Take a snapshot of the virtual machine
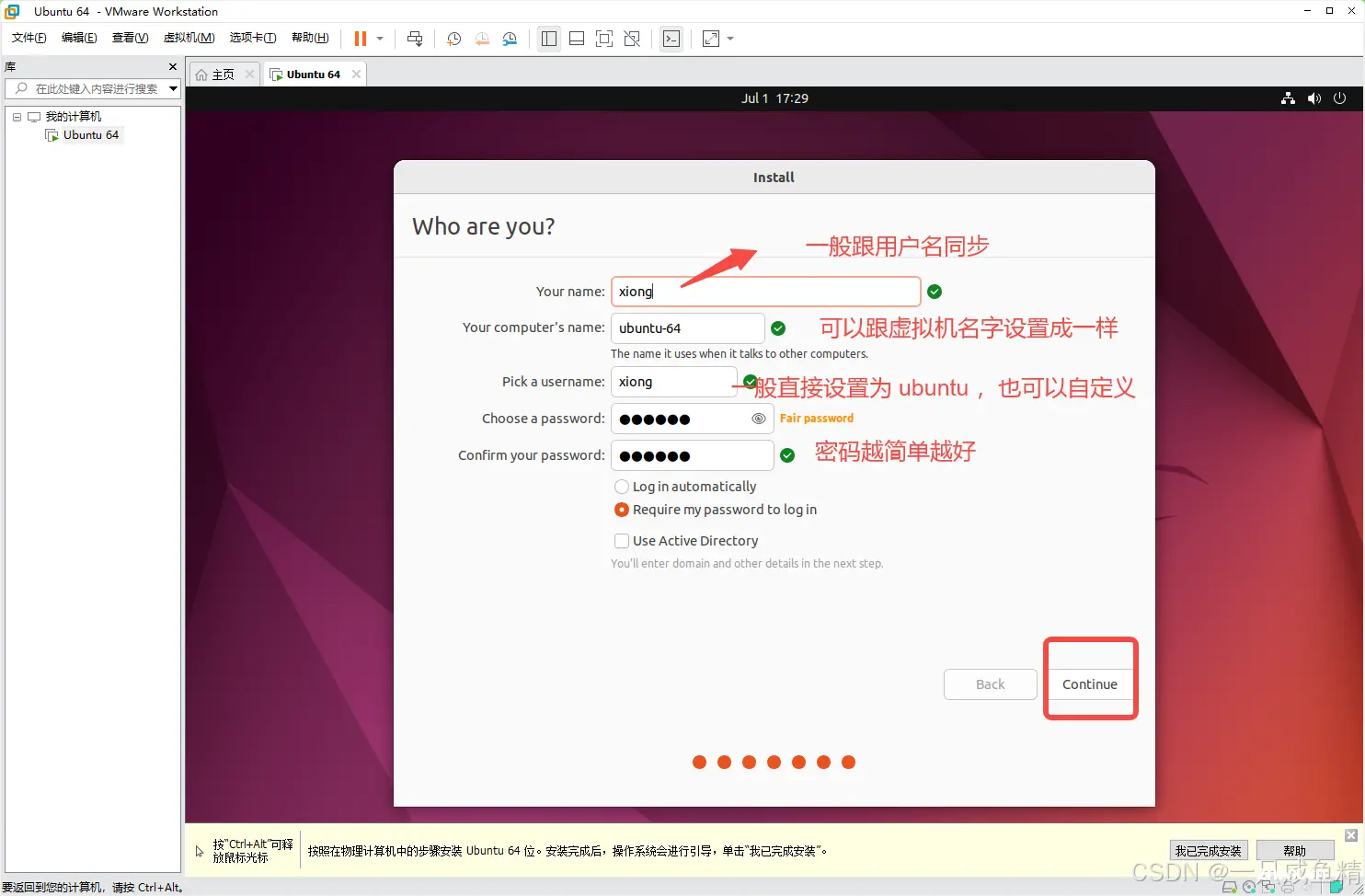 pyautogui.click(x=453, y=39)
